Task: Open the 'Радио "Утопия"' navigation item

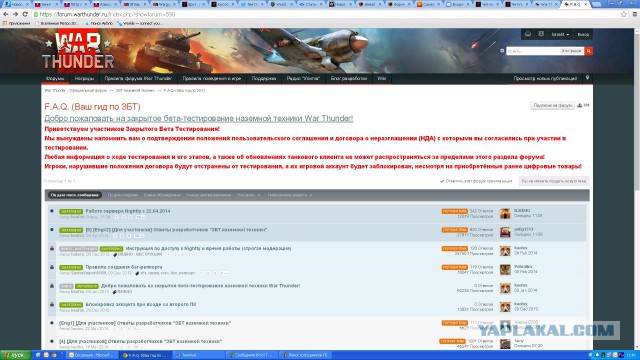Action: (x=303, y=78)
